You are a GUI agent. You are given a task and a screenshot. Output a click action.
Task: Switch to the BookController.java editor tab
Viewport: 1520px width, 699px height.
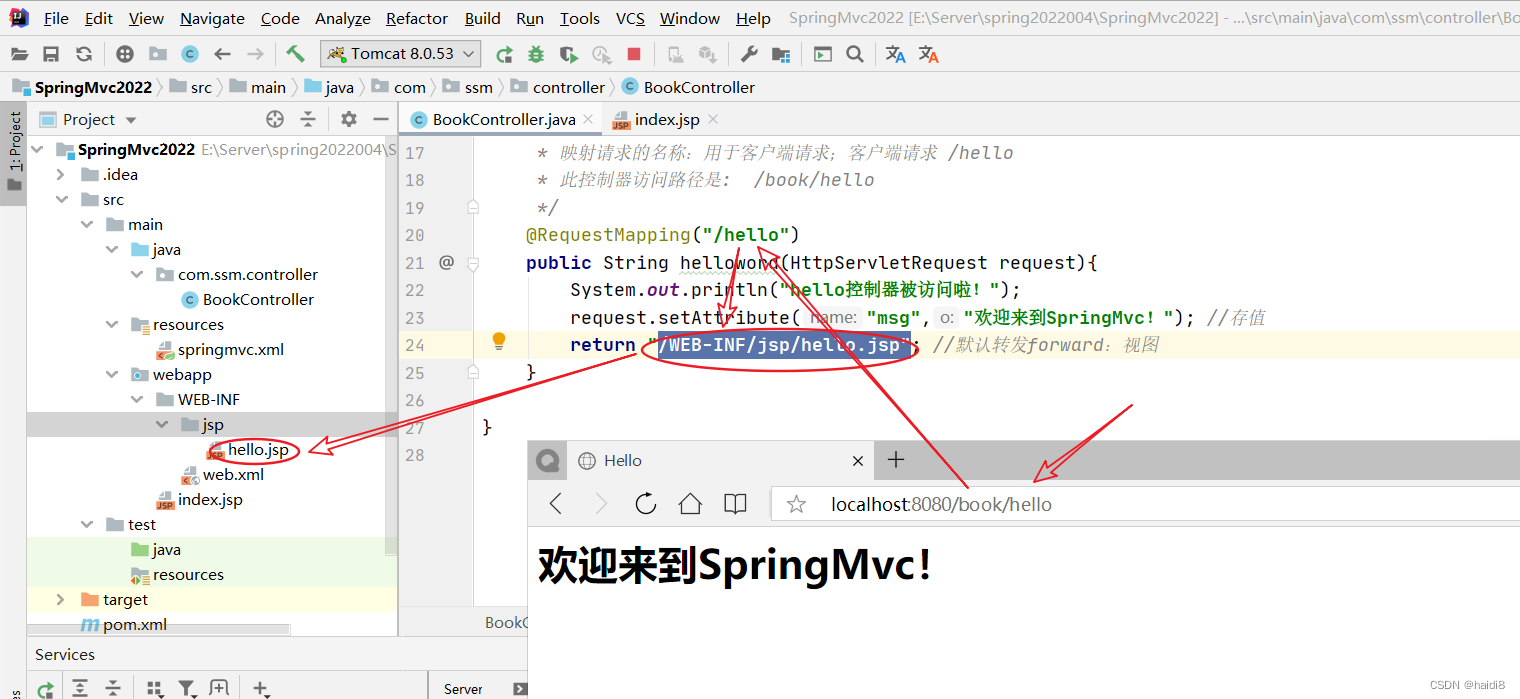pyautogui.click(x=504, y=119)
